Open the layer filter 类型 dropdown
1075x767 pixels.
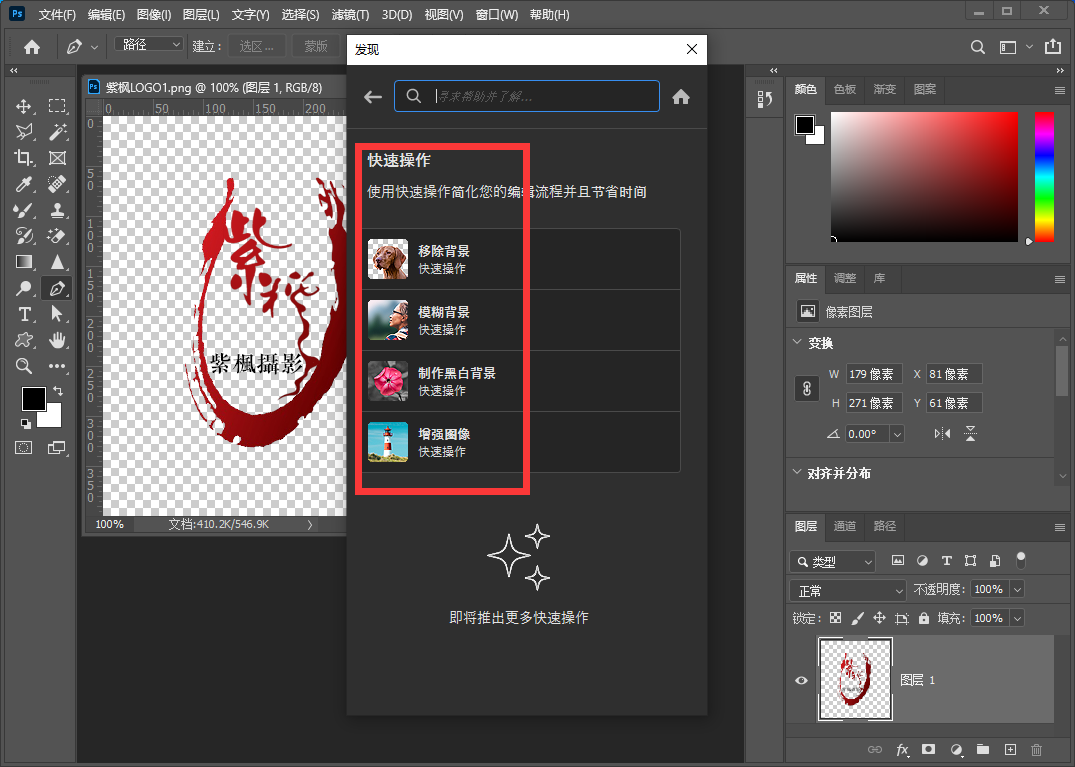click(832, 561)
